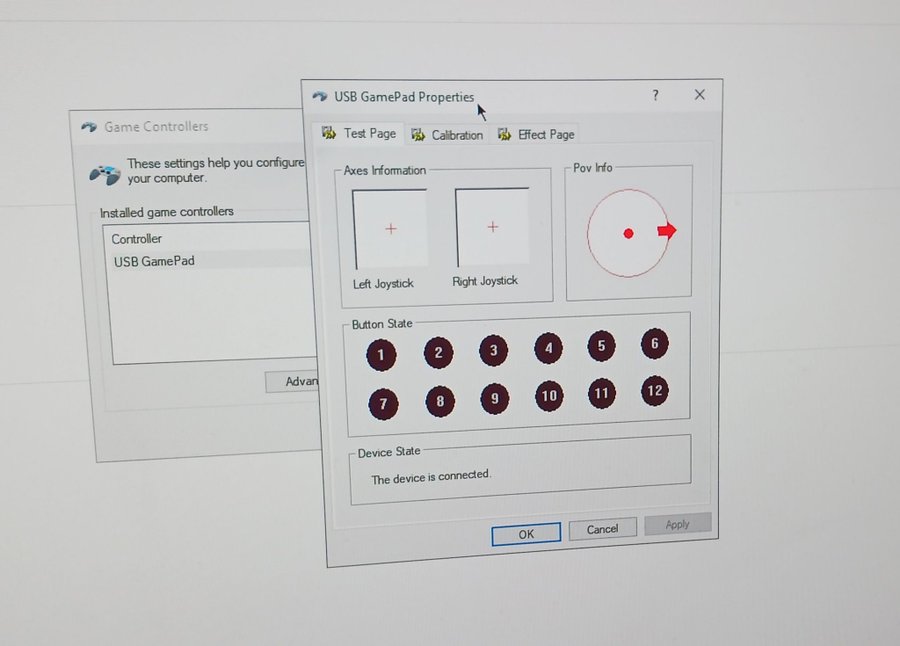Click button indicator number 4
This screenshot has width=900, height=646.
pyautogui.click(x=548, y=348)
